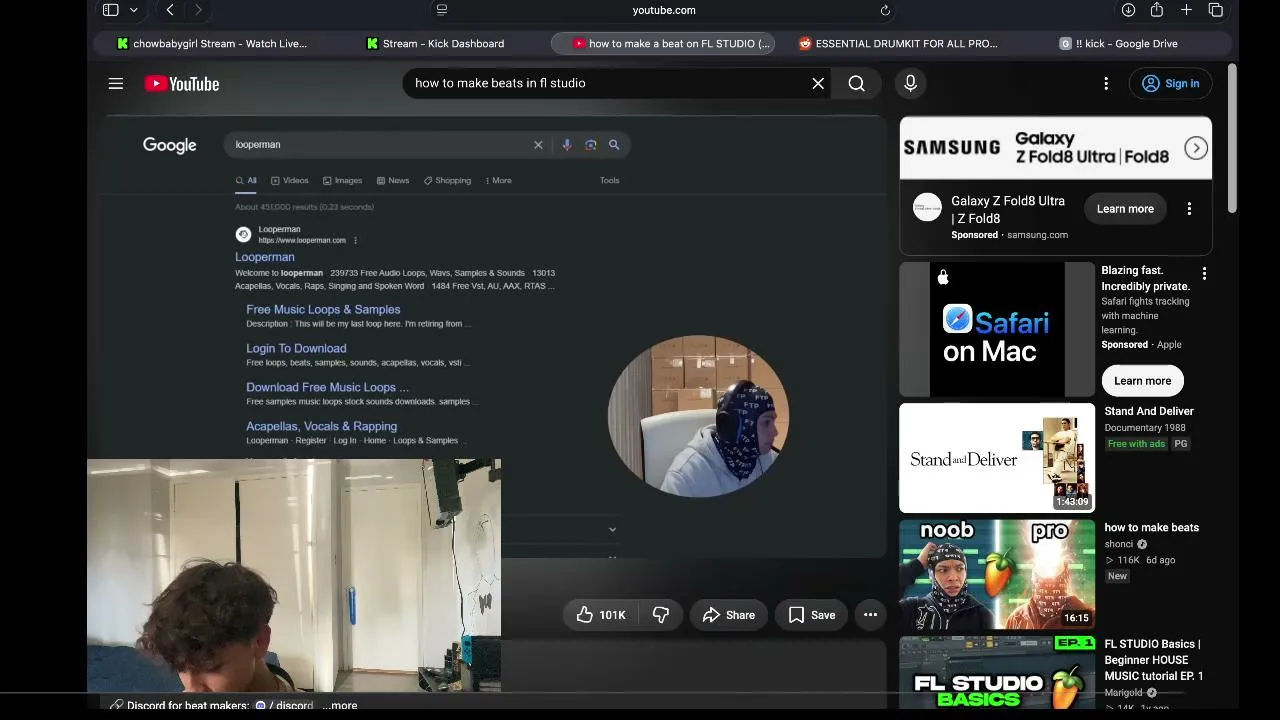
Task: Toggle the Safari sidebar
Action: pyautogui.click(x=111, y=10)
